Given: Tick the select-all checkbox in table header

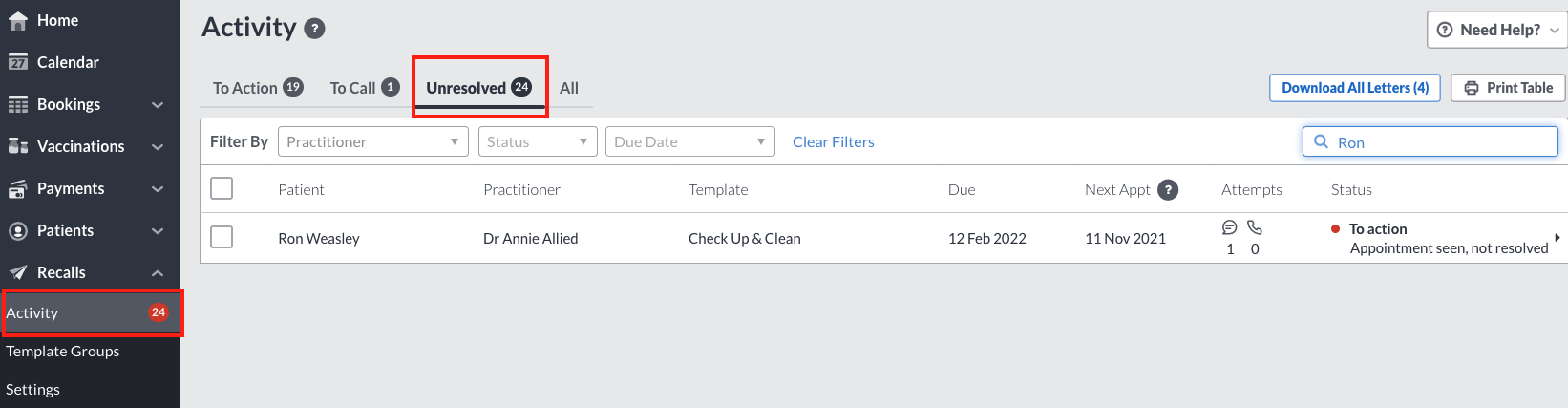Looking at the screenshot, I should coord(222,188).
